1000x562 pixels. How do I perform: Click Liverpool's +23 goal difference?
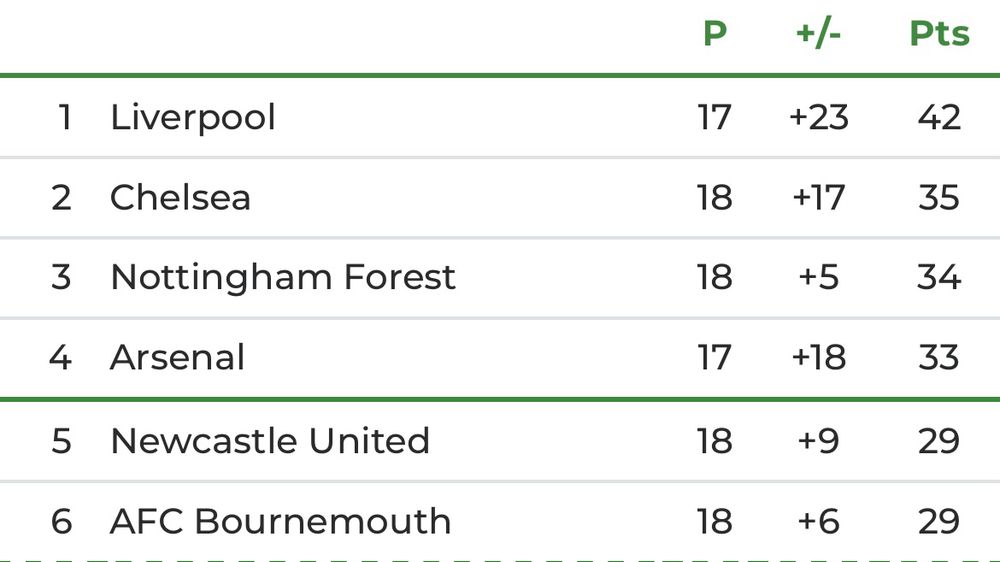point(818,117)
